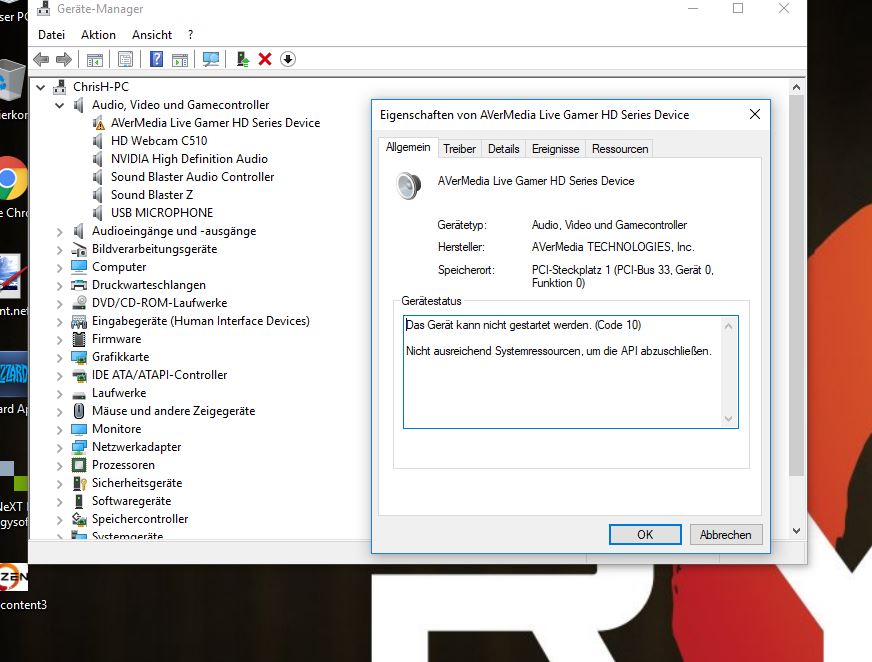The image size is (872, 662).
Task: Scan for hardware changes monitor icon
Action: (211, 59)
